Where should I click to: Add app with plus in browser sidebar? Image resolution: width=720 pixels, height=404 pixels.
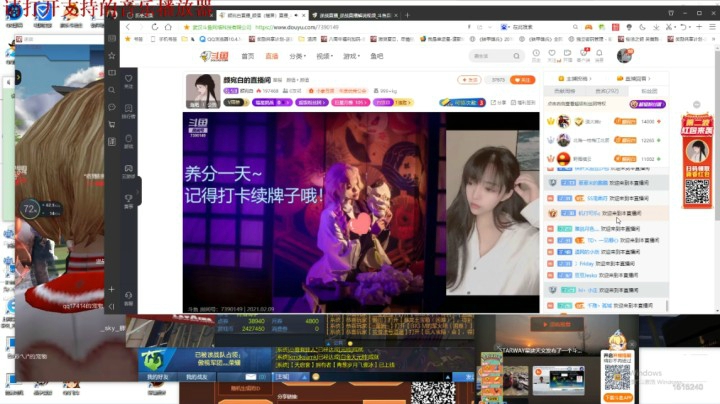pyautogui.click(x=112, y=289)
